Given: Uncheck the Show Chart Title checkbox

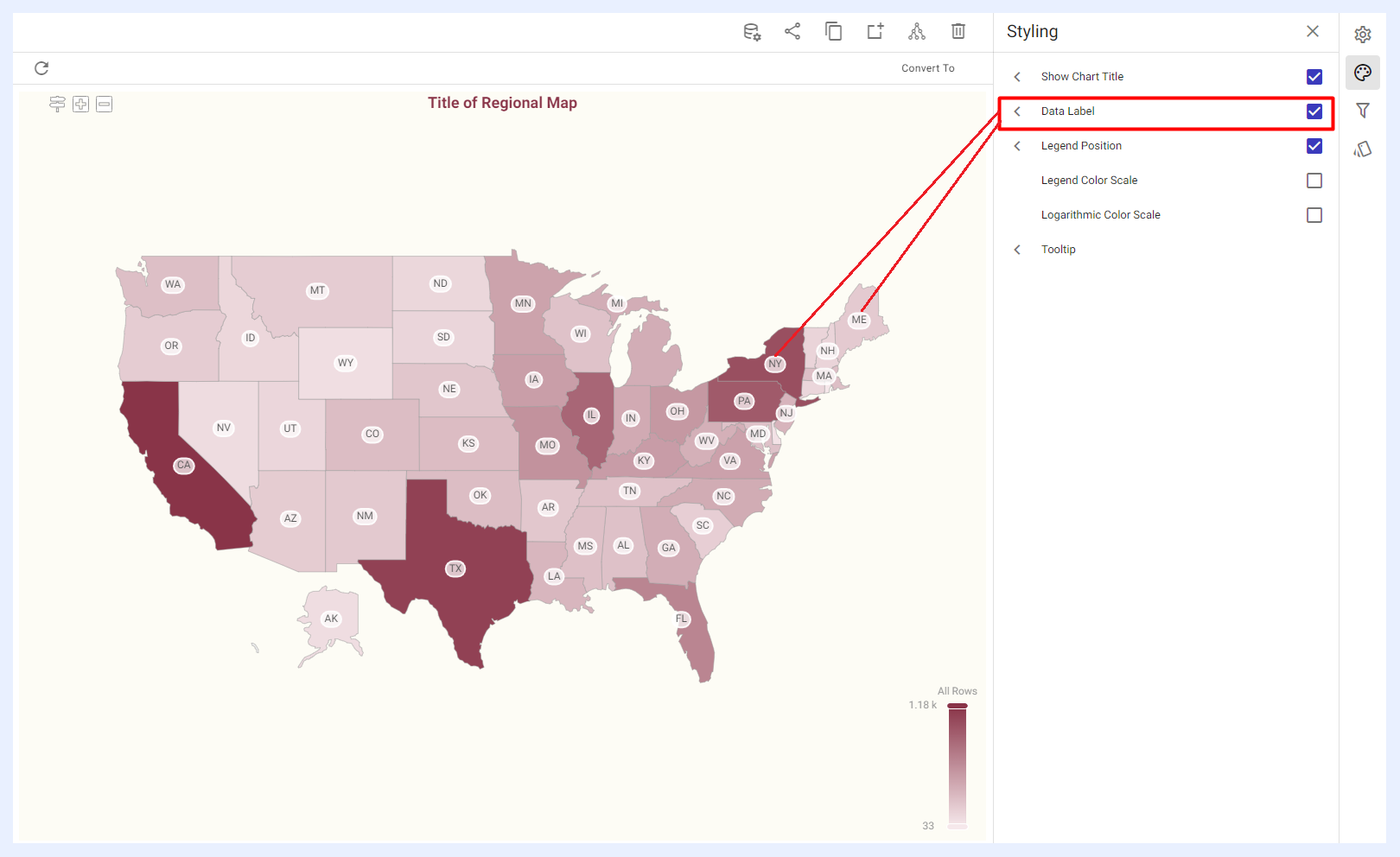Looking at the screenshot, I should click(x=1314, y=77).
